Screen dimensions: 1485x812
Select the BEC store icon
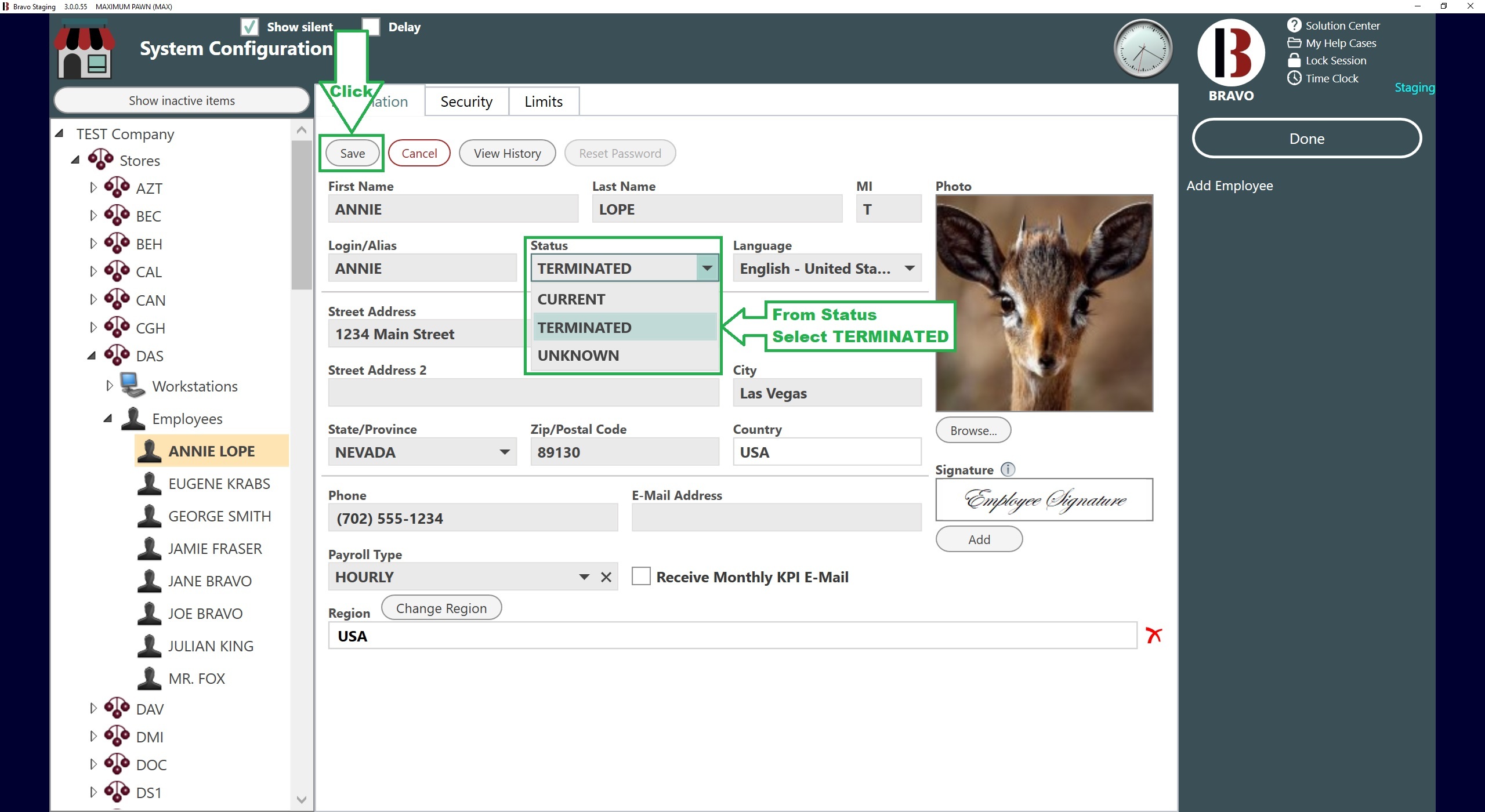tap(117, 215)
